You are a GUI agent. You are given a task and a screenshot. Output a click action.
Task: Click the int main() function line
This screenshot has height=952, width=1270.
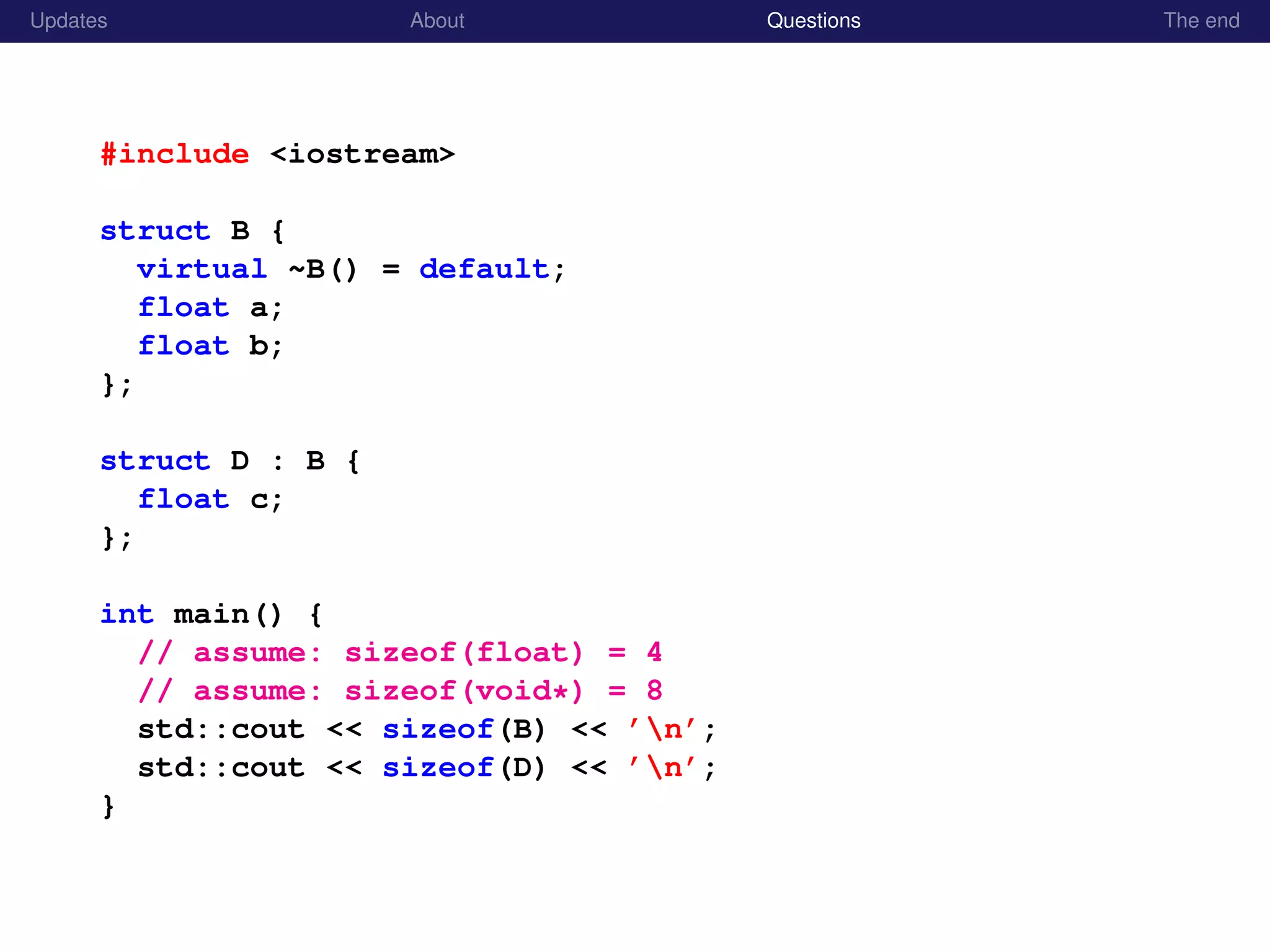click(211, 614)
